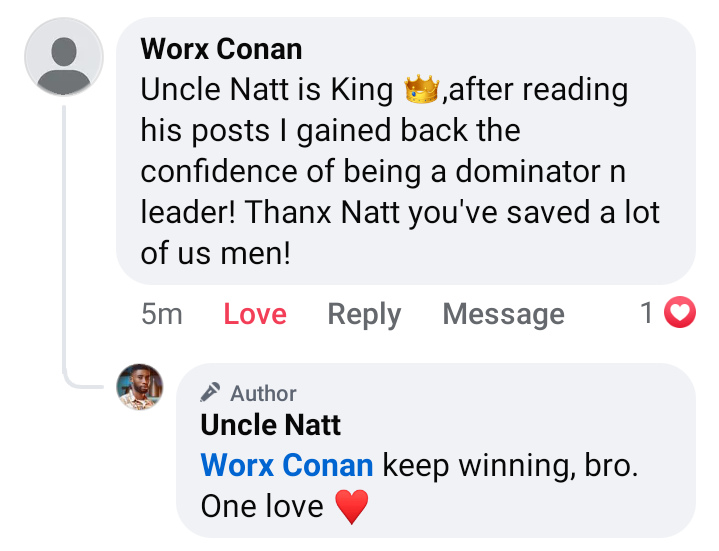
Task: Toggle the Love reaction on Worx Conan's comment
Action: pos(255,315)
